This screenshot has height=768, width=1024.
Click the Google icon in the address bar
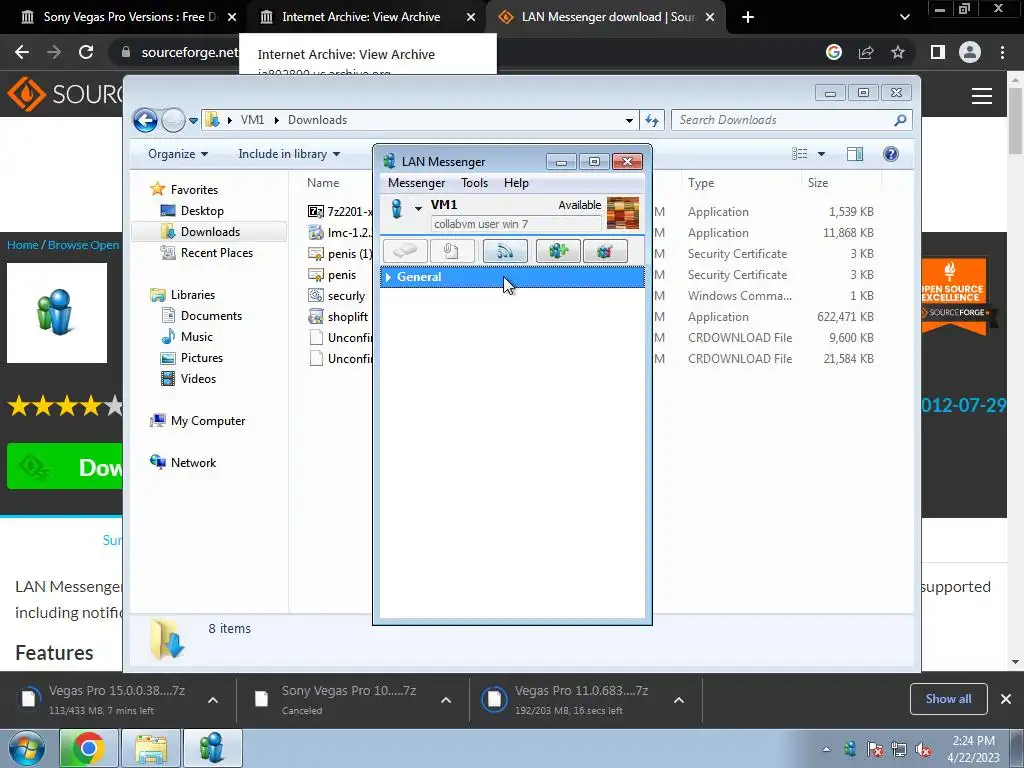[x=834, y=52]
